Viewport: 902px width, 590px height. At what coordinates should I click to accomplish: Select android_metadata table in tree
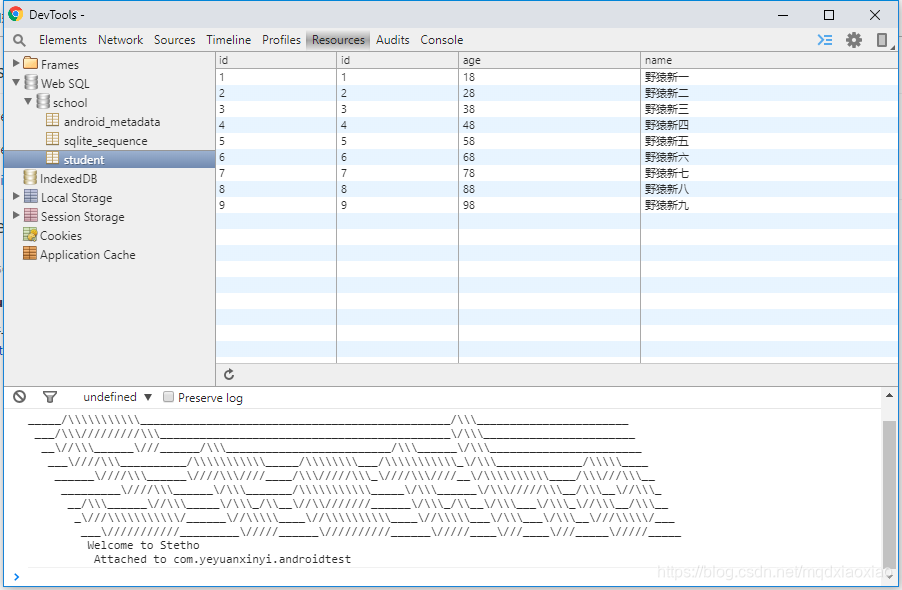[112, 122]
